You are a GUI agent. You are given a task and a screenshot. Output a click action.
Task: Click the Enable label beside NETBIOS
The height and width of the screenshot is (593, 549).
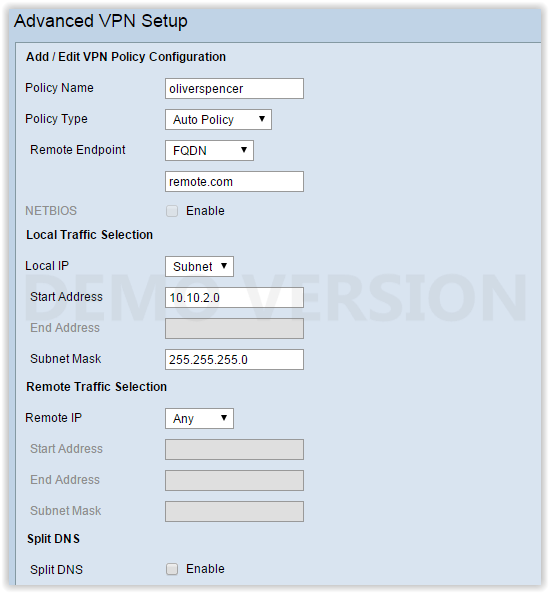(x=205, y=211)
